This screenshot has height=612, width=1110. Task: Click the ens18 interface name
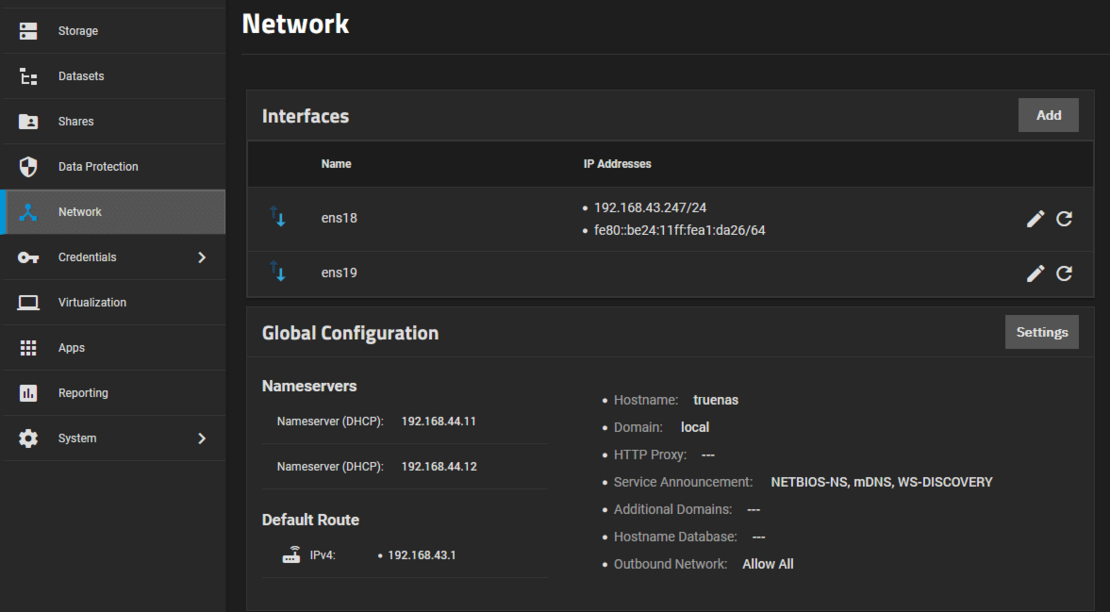click(x=339, y=218)
